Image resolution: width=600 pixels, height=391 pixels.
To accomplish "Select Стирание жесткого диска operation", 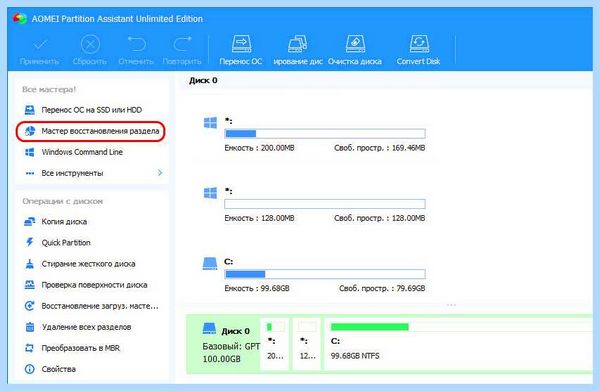I will (x=88, y=264).
